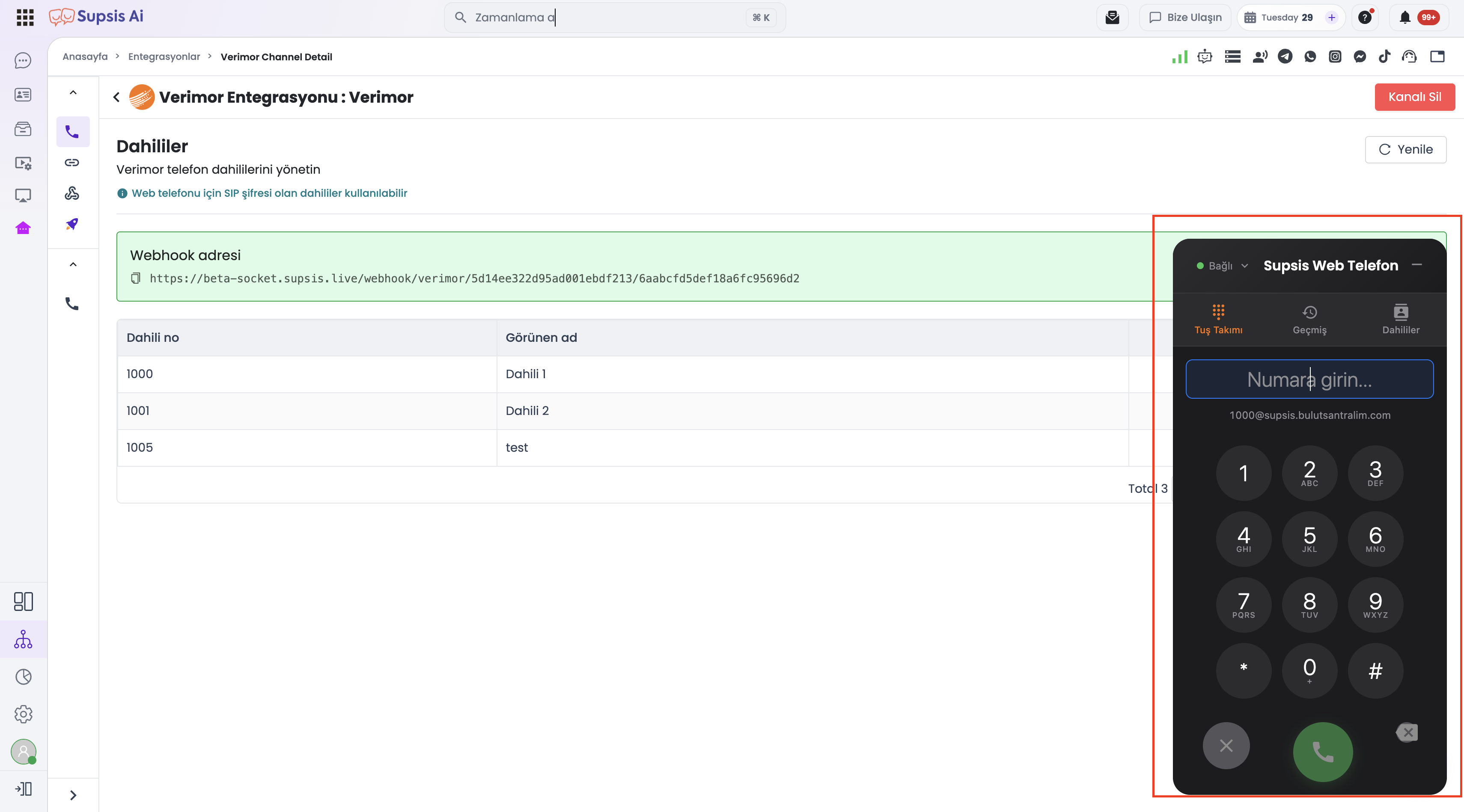Open the webhook icon in integration menu
Image resolution: width=1464 pixels, height=812 pixels.
(72, 193)
